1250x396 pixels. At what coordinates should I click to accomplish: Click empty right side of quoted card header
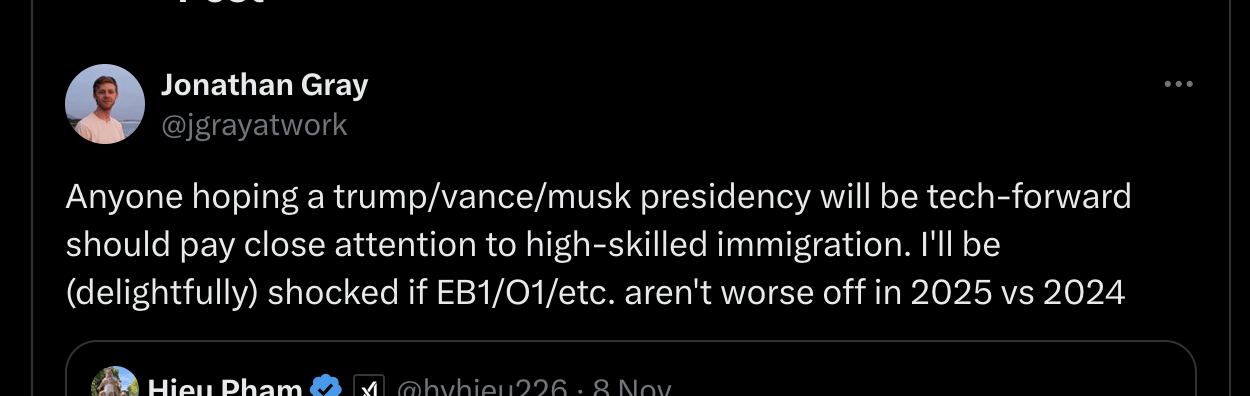pos(930,385)
